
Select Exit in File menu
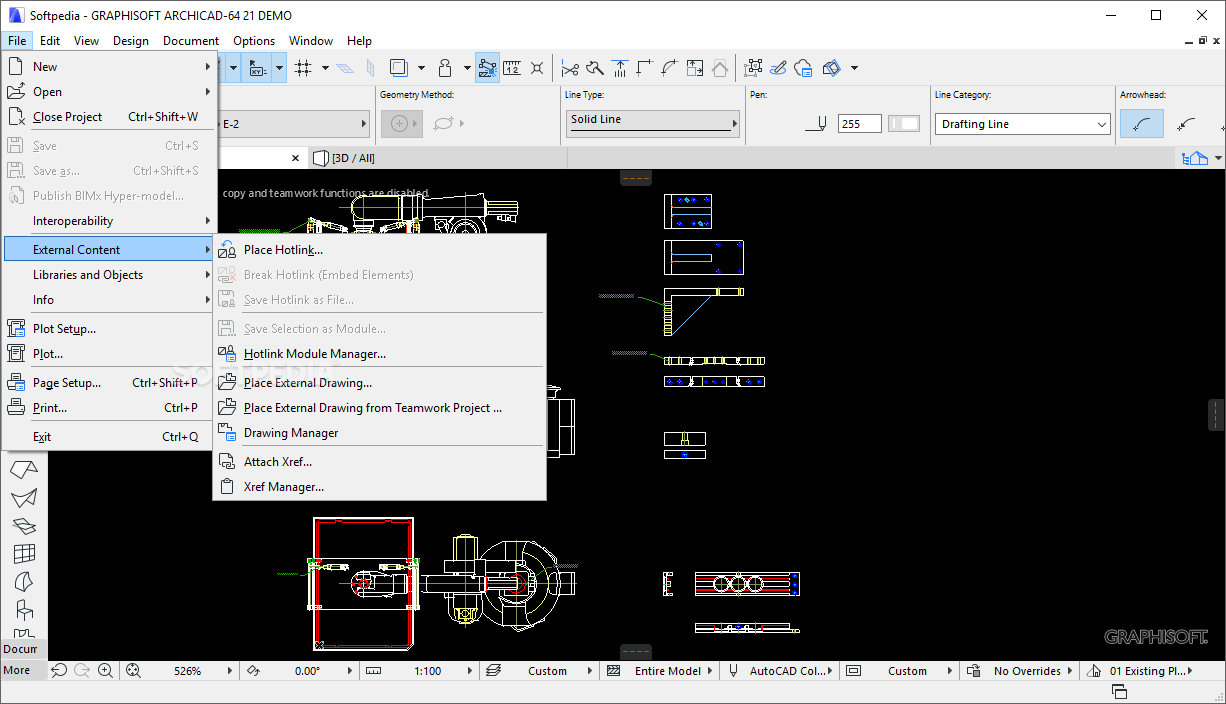(x=110, y=437)
